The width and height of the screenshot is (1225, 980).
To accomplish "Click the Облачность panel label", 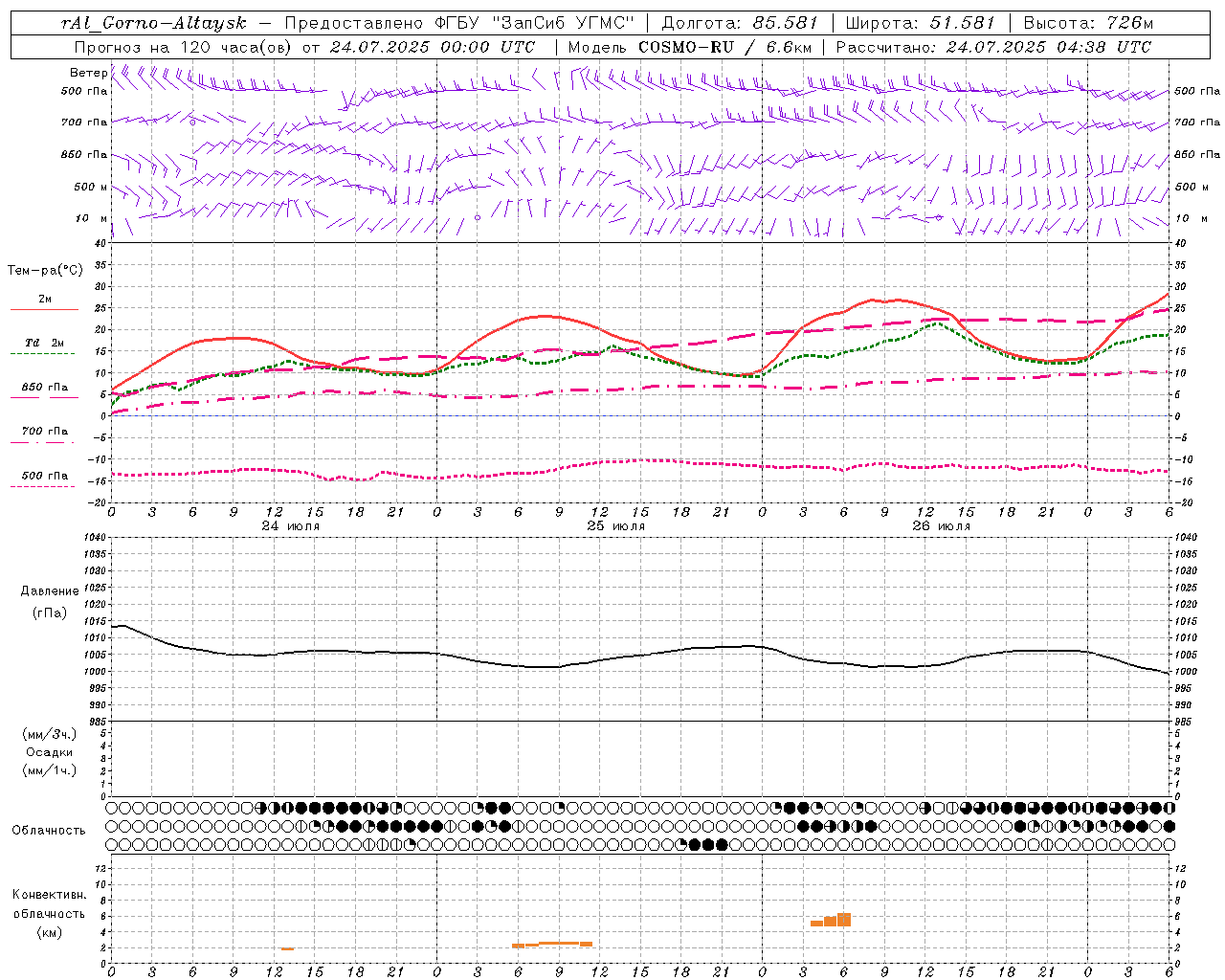I will [49, 830].
